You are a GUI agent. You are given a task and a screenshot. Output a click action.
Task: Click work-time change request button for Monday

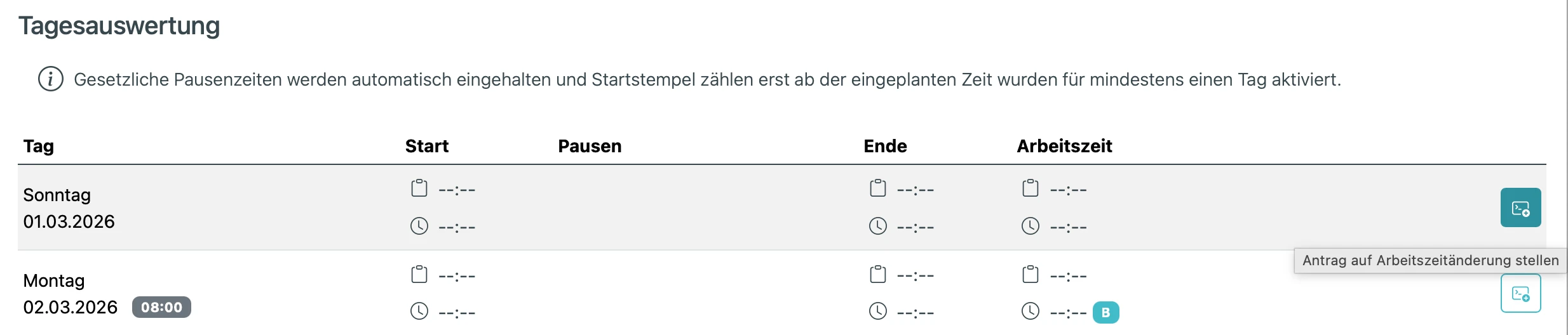click(x=1520, y=293)
